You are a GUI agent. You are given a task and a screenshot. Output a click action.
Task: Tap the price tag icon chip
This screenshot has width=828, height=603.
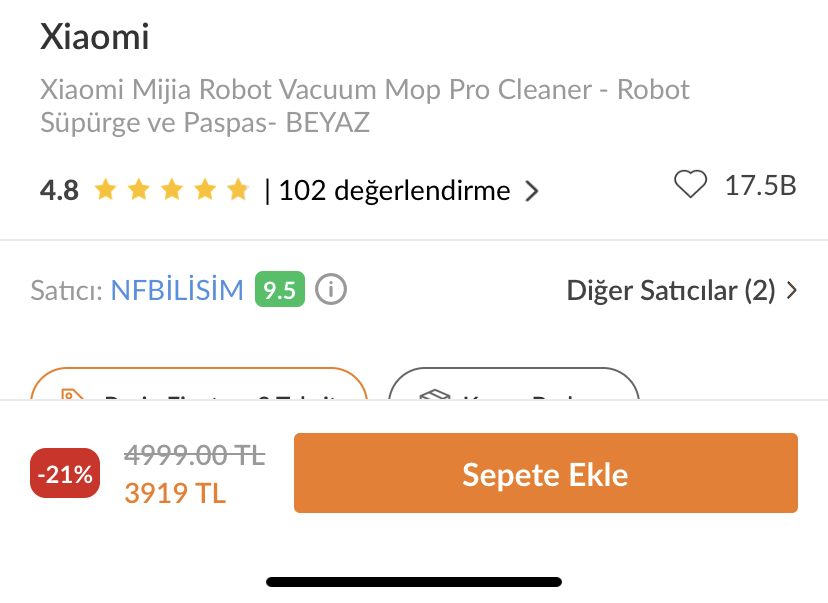tap(73, 394)
